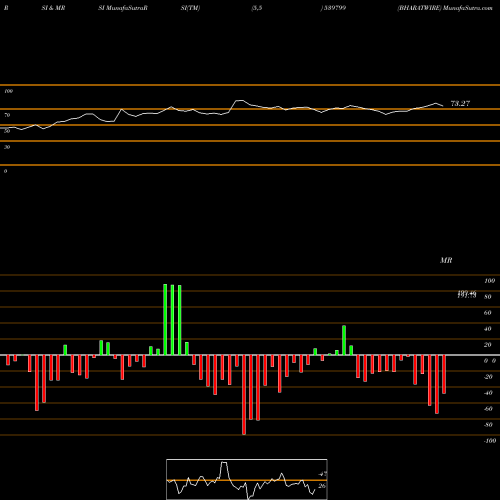Click the -20 label on MR axis
Screen dimensions: 500x500
[x=488, y=377]
